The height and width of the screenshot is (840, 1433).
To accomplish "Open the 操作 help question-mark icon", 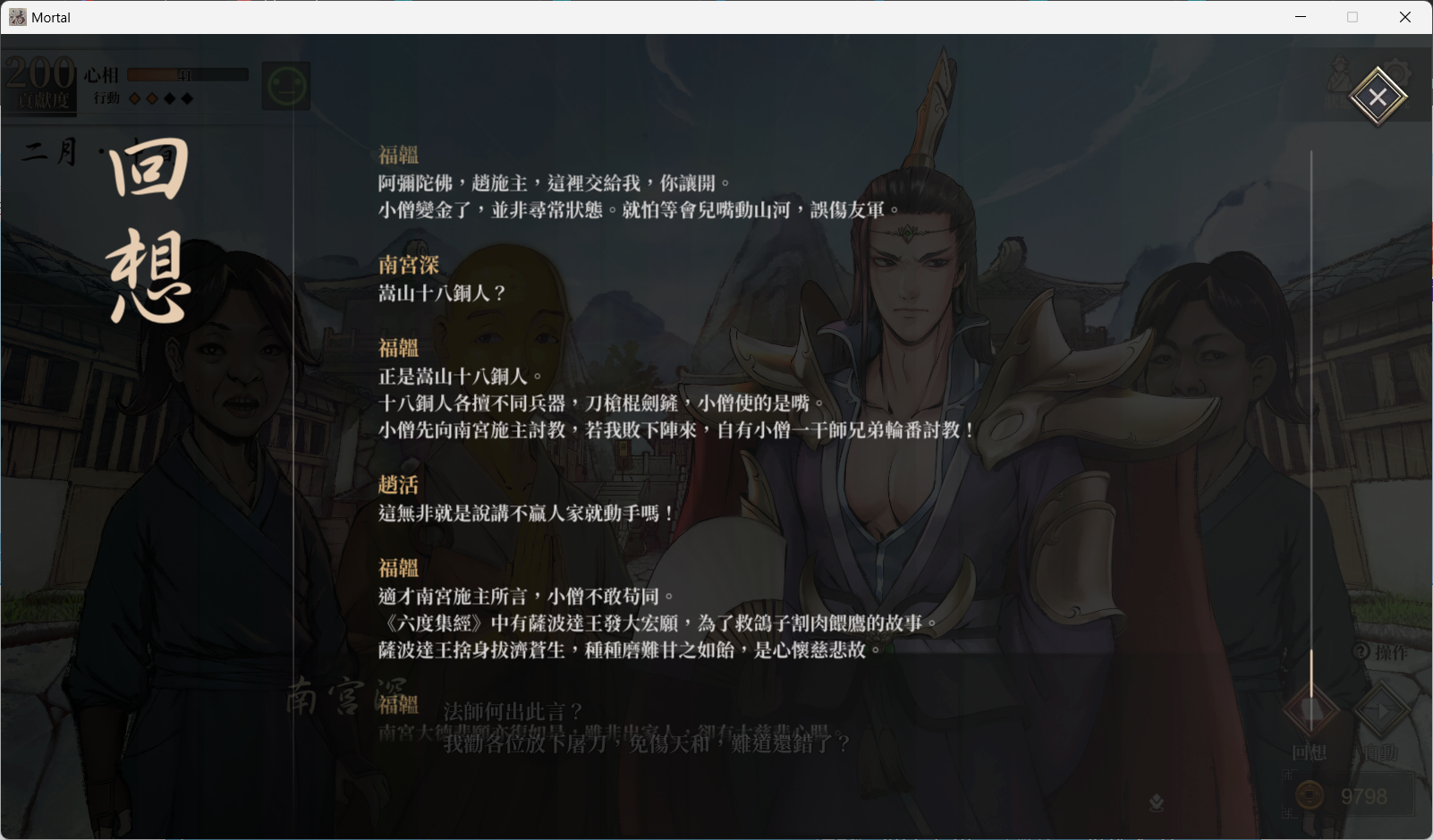I will [x=1361, y=652].
